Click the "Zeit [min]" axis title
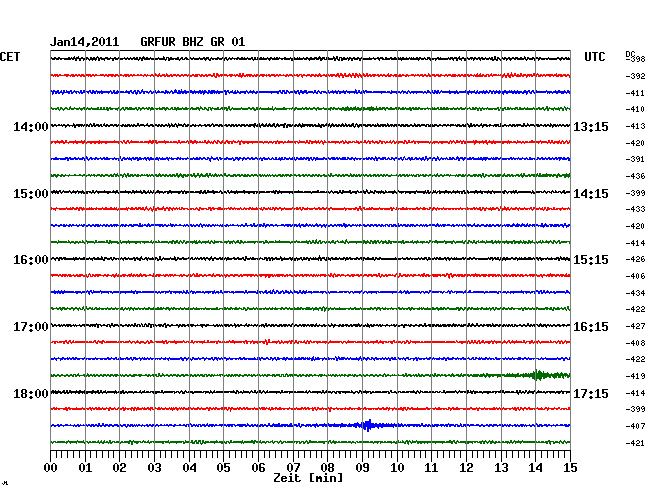 [x=308, y=478]
